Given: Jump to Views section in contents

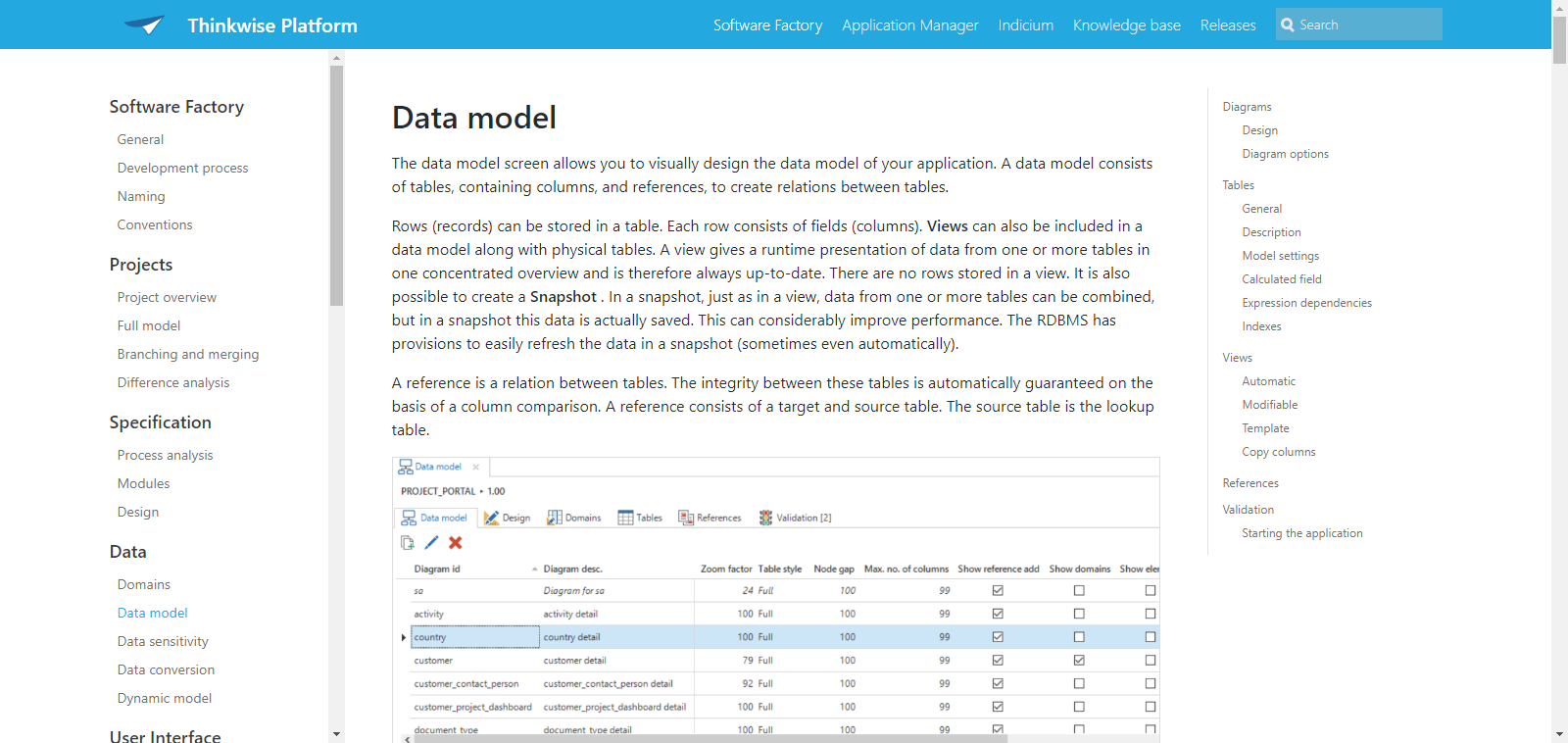Looking at the screenshot, I should pyautogui.click(x=1237, y=358).
